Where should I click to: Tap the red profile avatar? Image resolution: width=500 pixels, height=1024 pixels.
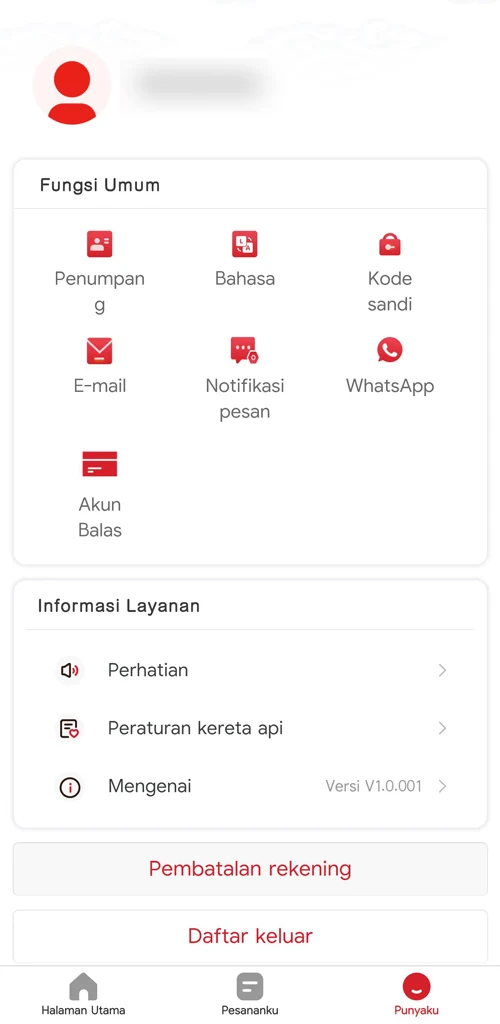tap(72, 86)
